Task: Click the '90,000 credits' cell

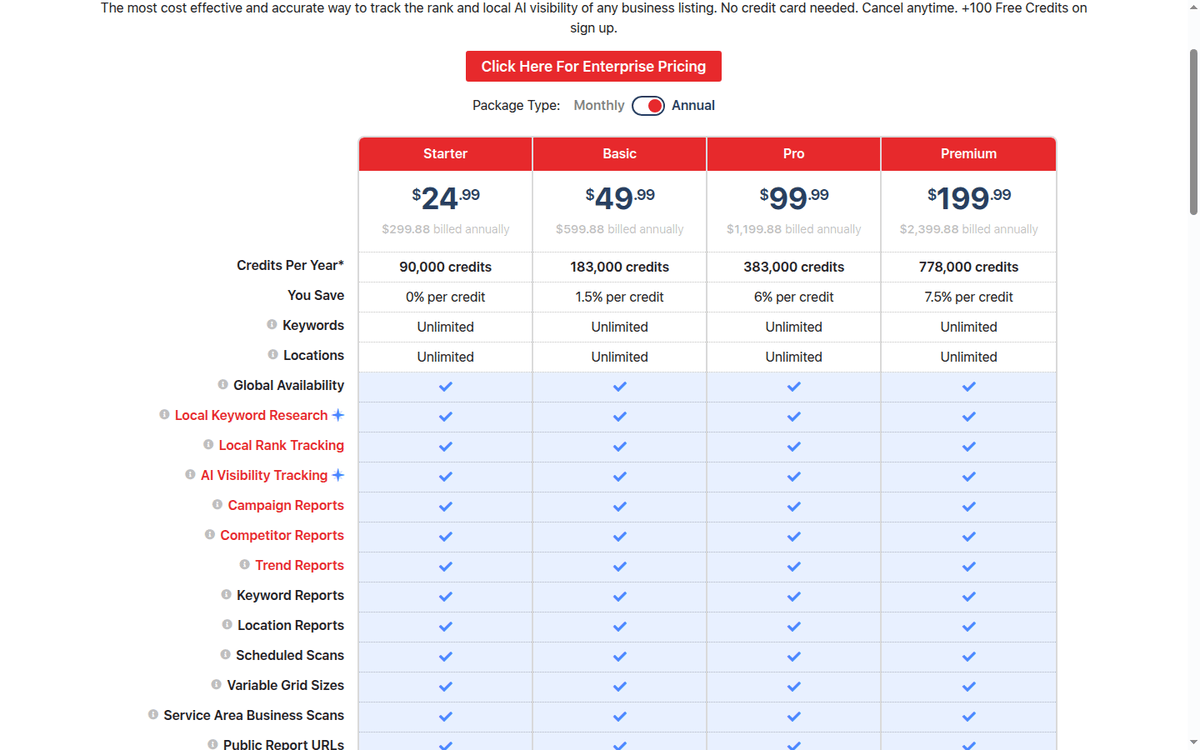Action: [x=446, y=267]
